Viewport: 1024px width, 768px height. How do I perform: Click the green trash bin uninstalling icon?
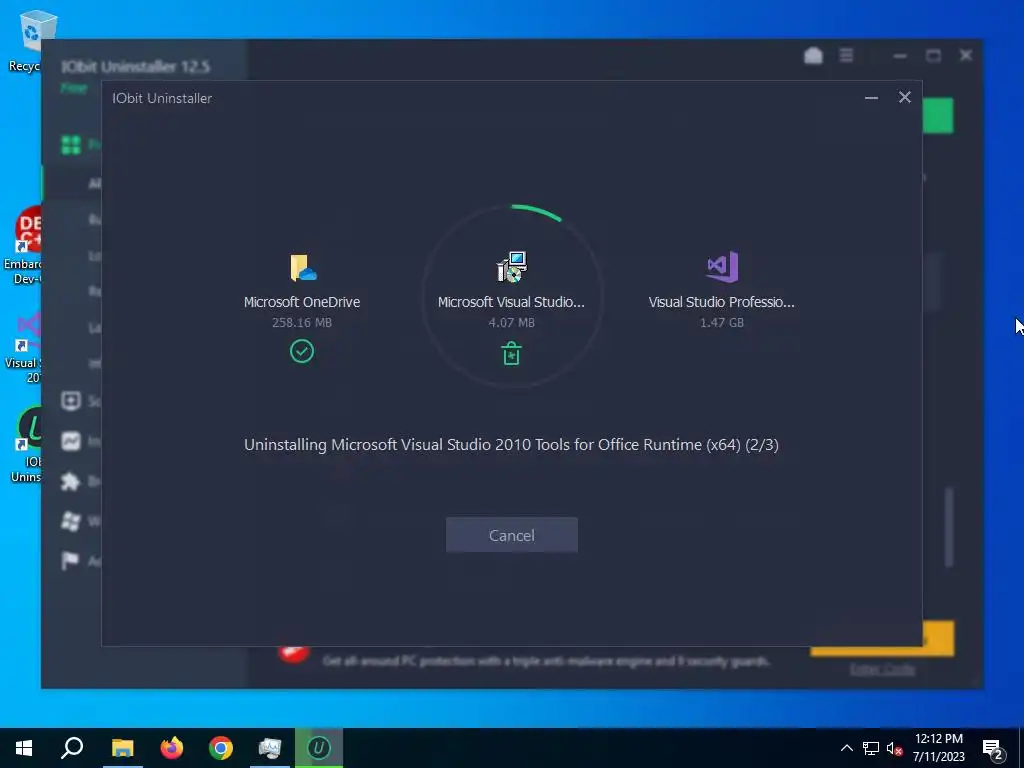tap(511, 353)
